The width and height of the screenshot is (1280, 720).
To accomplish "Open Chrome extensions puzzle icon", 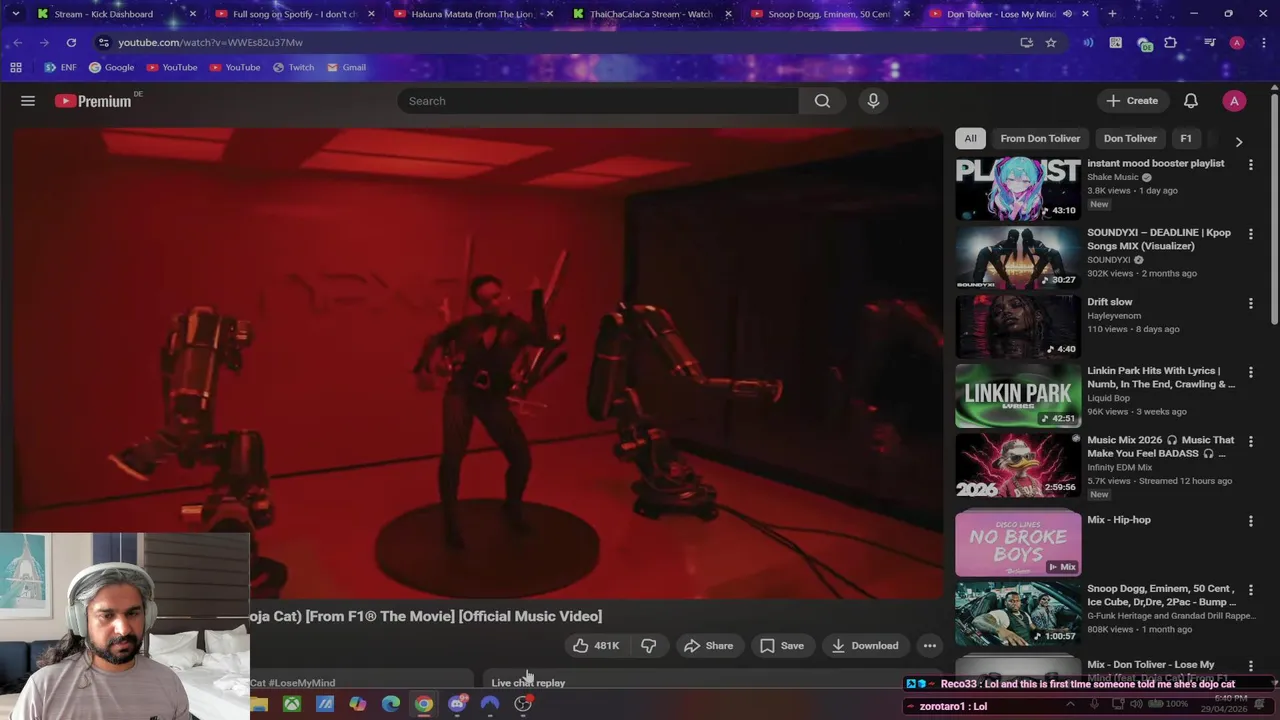I will [x=1171, y=43].
